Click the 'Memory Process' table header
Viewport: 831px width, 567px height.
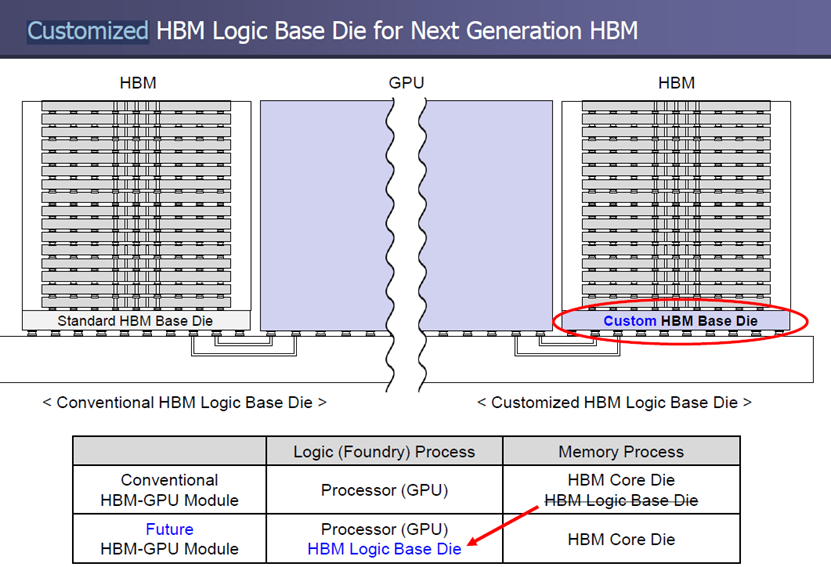(621, 451)
